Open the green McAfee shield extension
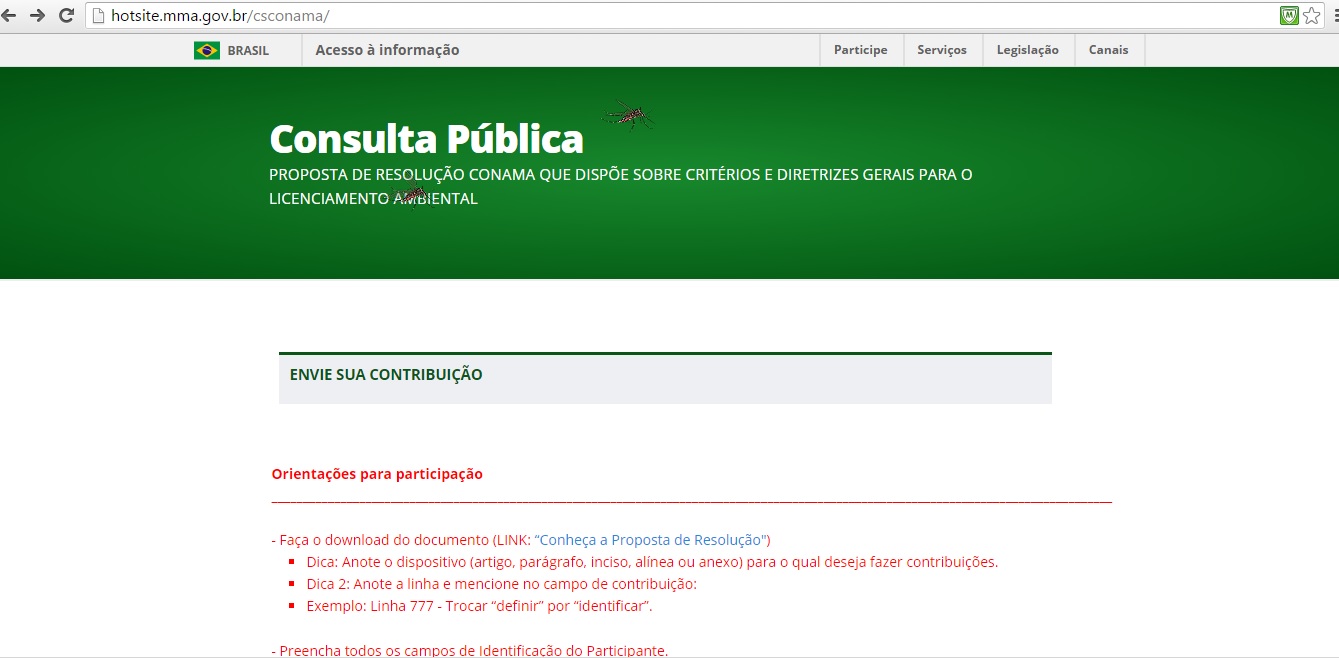This screenshot has height=658, width=1339. [x=1289, y=16]
